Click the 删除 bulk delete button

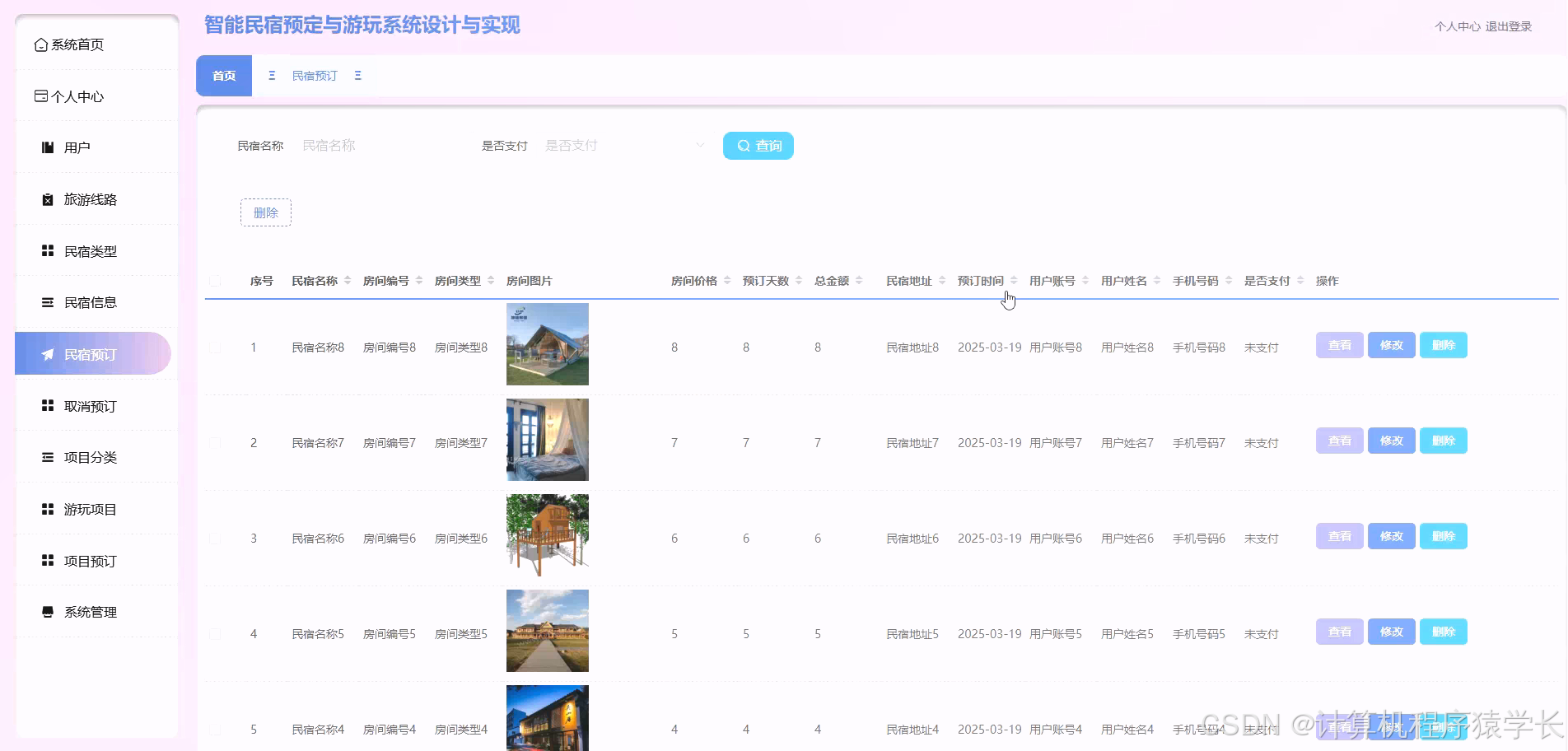pyautogui.click(x=265, y=212)
